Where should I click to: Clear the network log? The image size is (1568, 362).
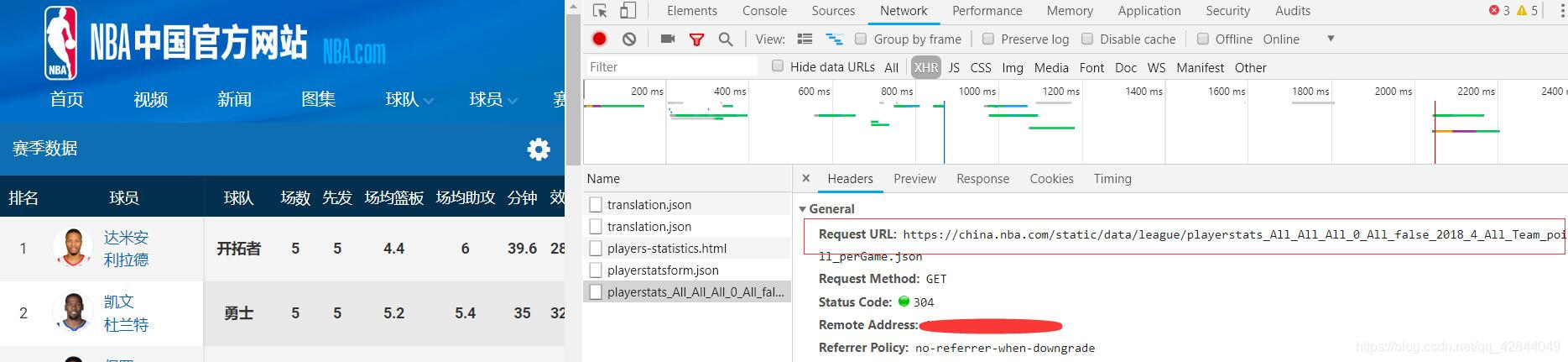(x=629, y=39)
